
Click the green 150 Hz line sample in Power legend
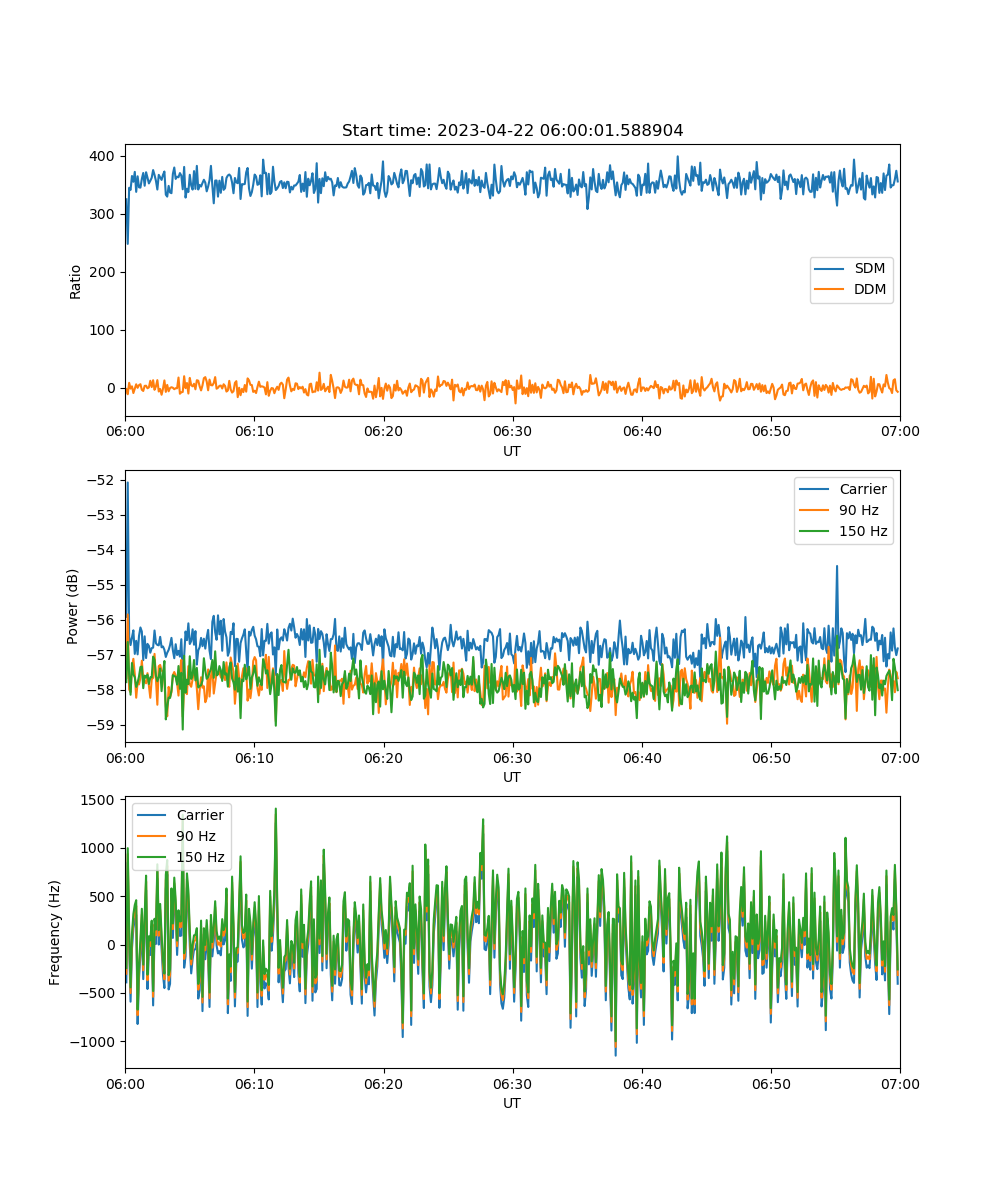(x=816, y=532)
